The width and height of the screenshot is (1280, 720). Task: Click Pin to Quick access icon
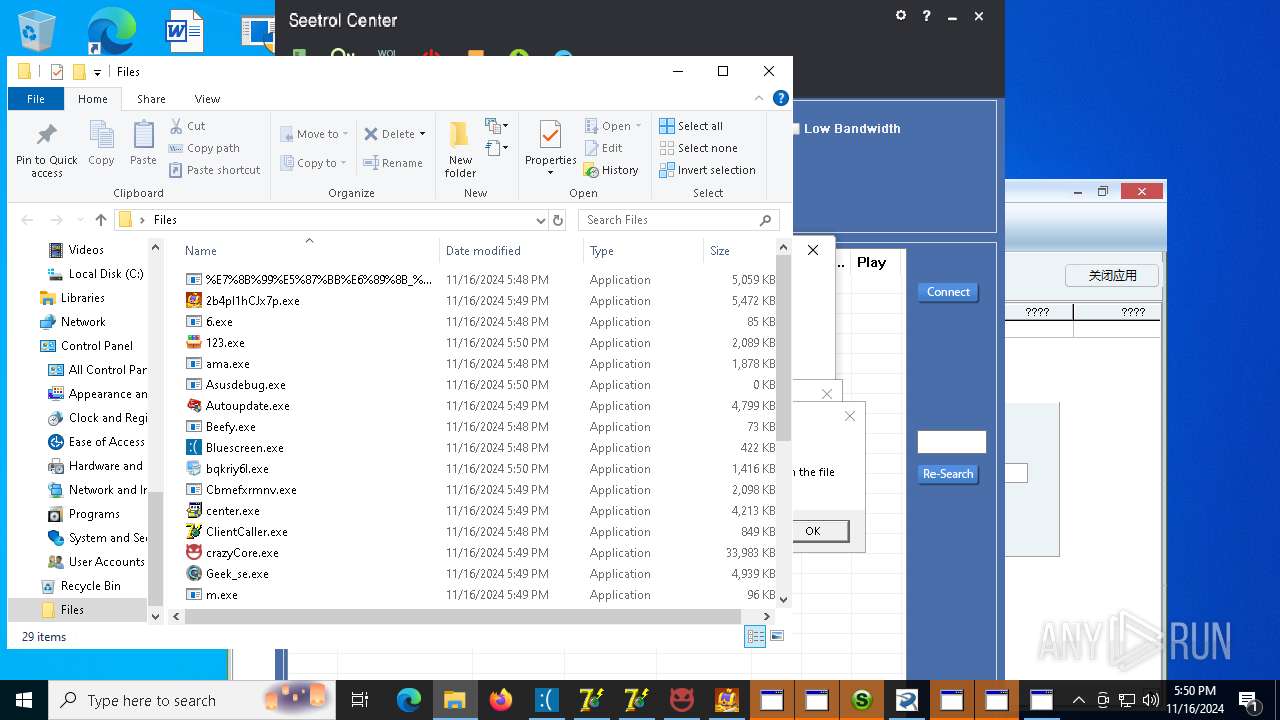[46, 150]
